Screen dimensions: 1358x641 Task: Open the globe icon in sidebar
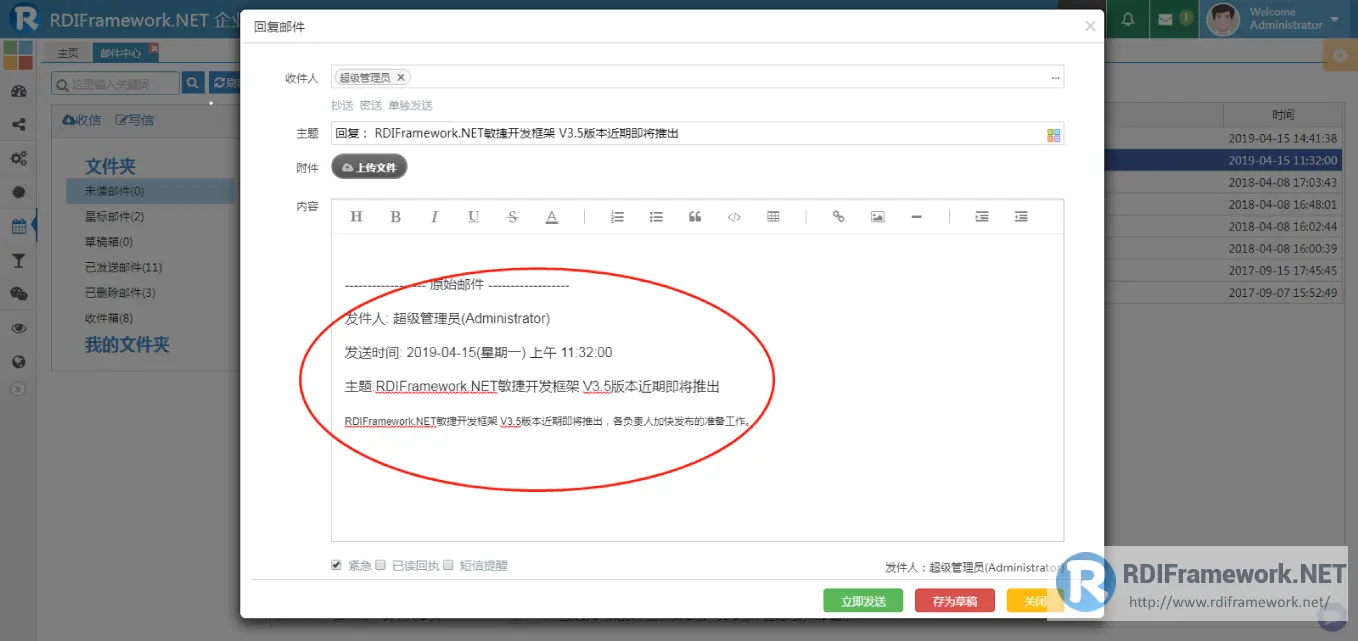pos(18,362)
